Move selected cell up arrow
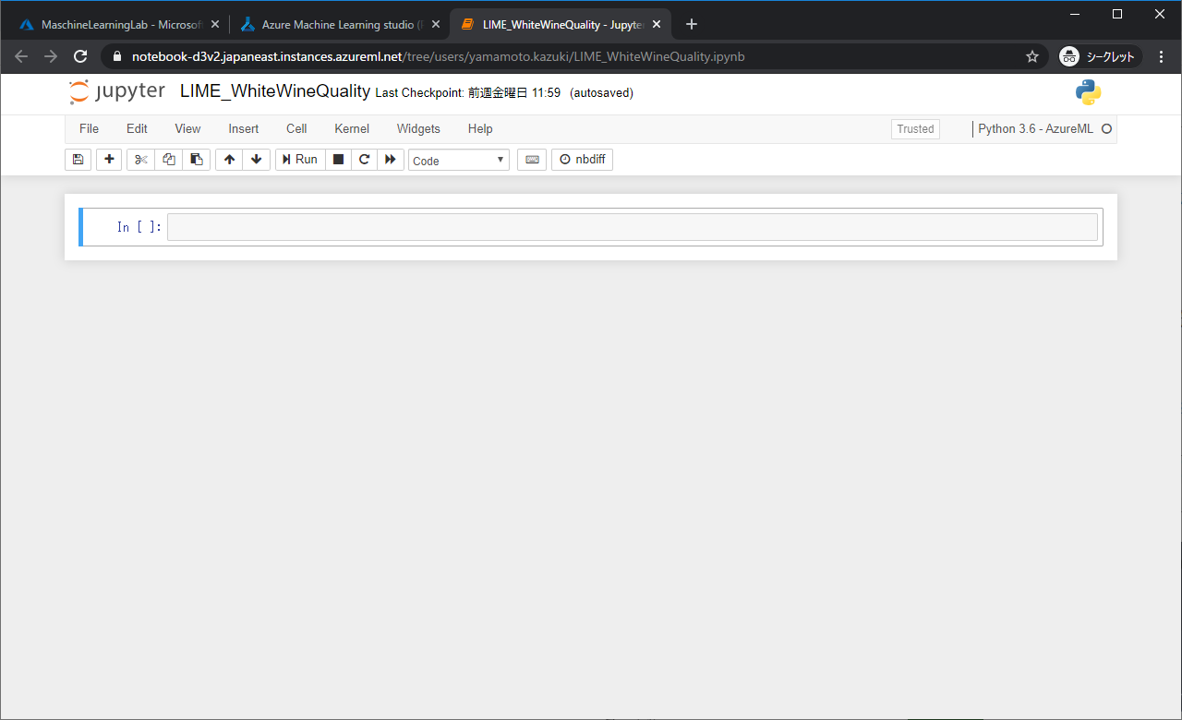1182x720 pixels. tap(230, 159)
